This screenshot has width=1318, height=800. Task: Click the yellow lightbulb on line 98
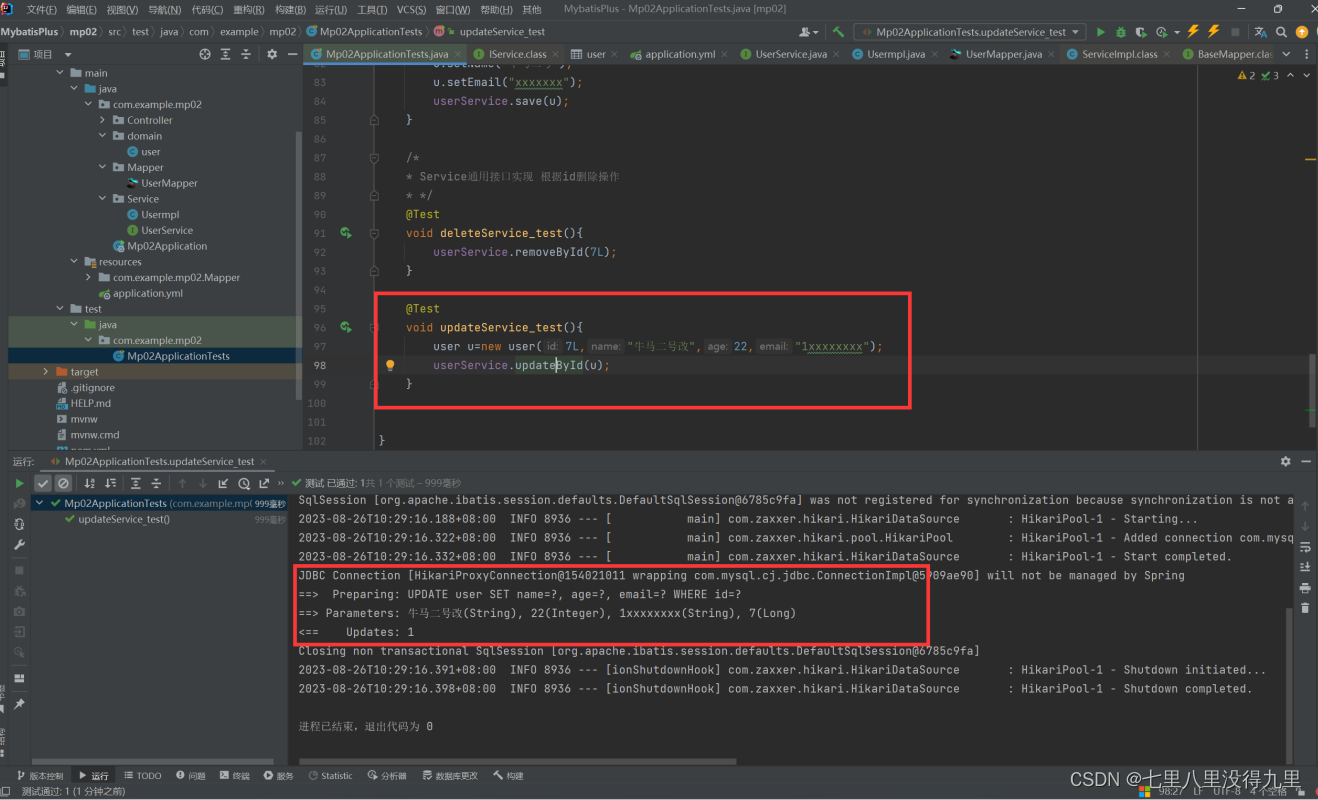(x=391, y=365)
